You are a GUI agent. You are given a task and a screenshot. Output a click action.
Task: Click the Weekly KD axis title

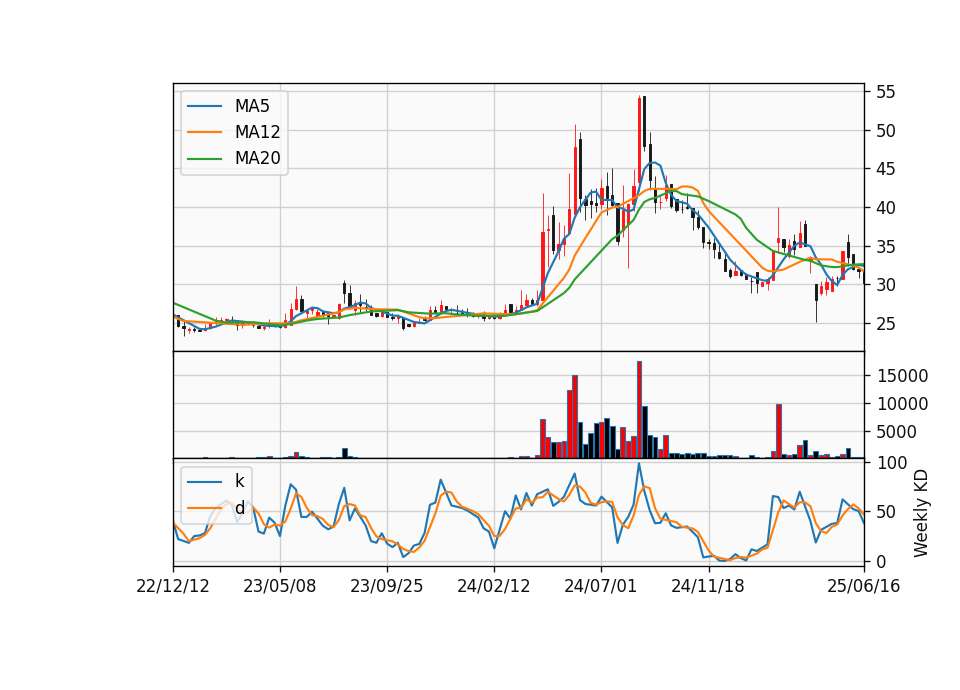(921, 514)
